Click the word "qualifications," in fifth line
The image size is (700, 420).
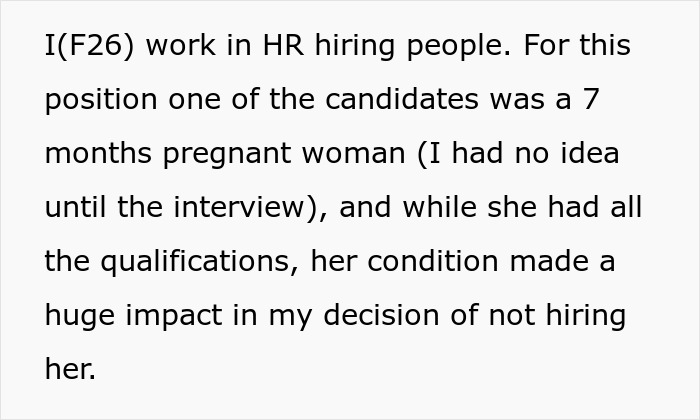[200, 263]
